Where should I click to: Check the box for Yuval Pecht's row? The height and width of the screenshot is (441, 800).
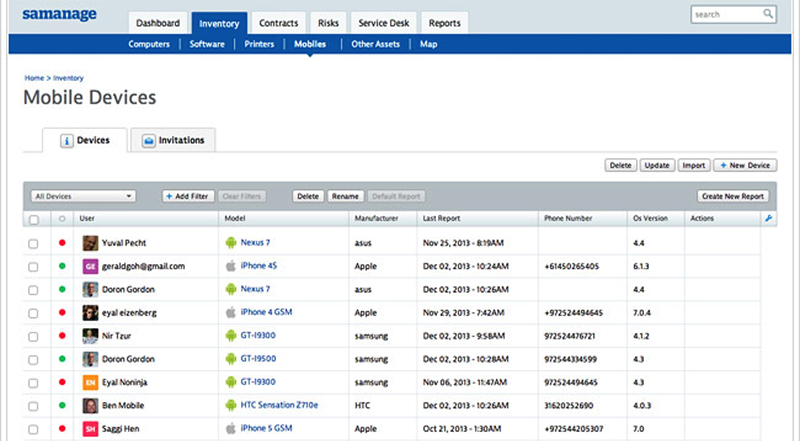(x=34, y=243)
